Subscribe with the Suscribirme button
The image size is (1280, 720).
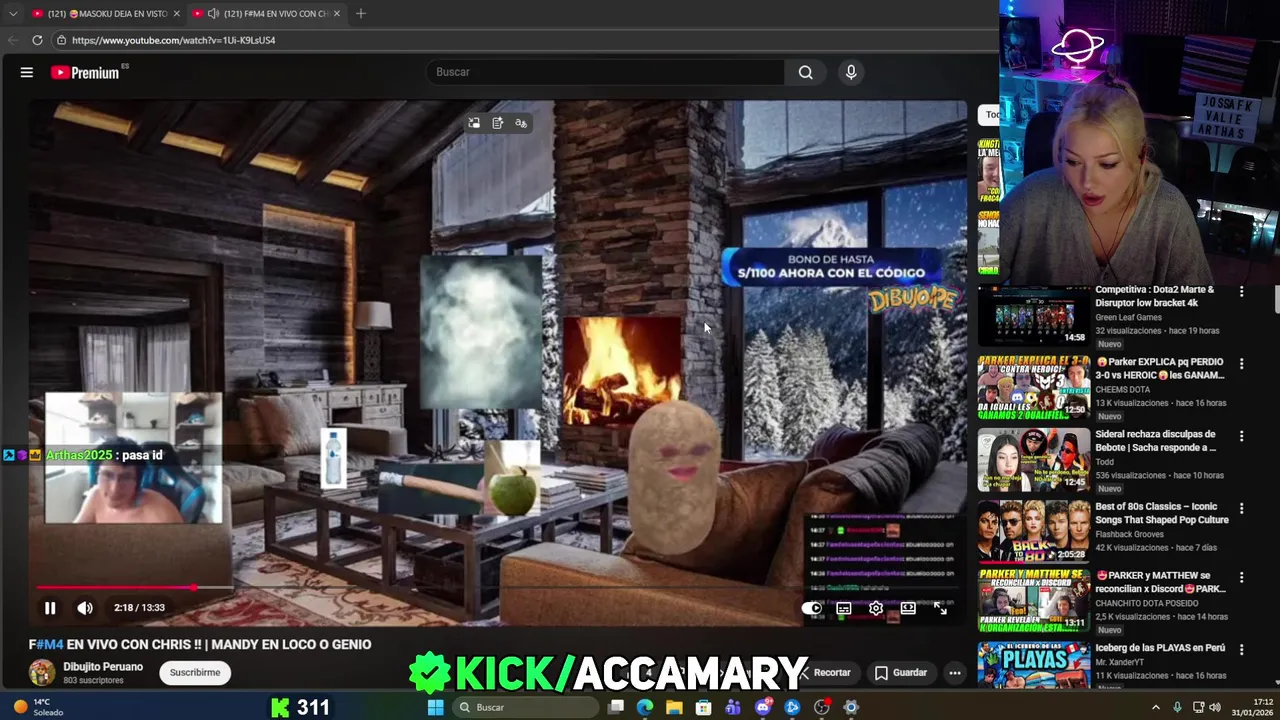[x=195, y=672]
